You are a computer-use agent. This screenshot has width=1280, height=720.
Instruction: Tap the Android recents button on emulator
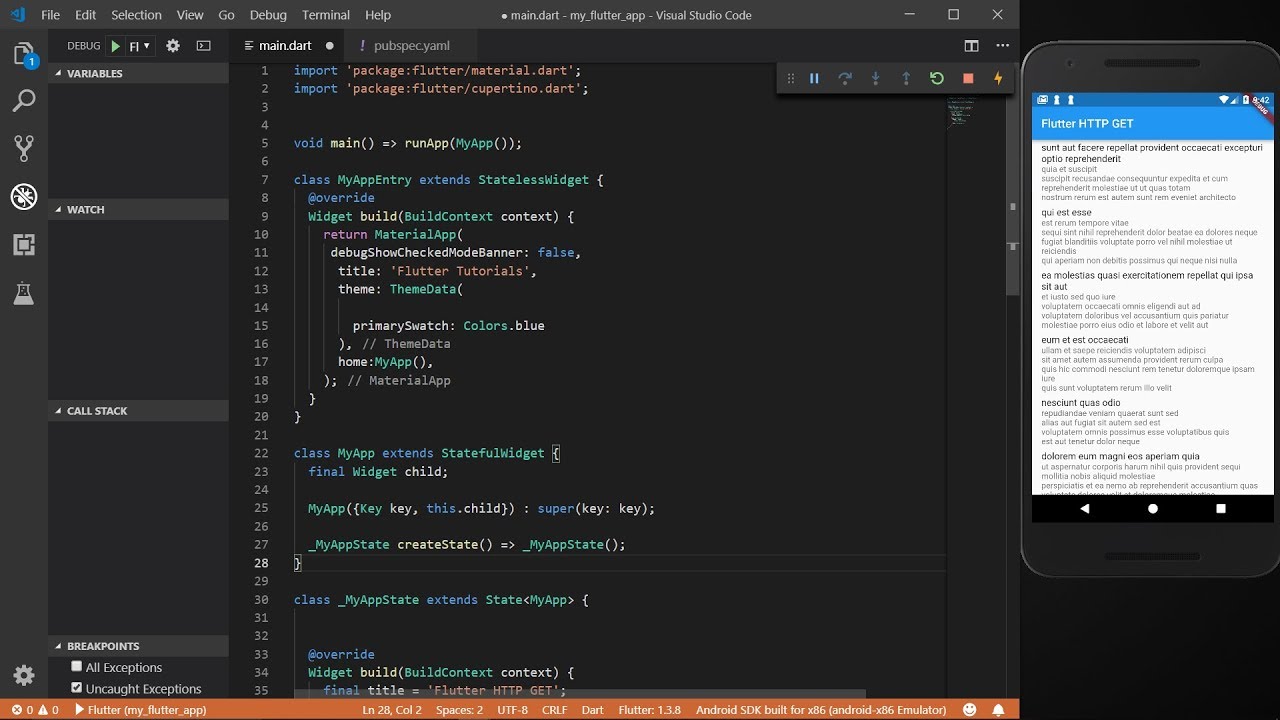[x=1220, y=509]
